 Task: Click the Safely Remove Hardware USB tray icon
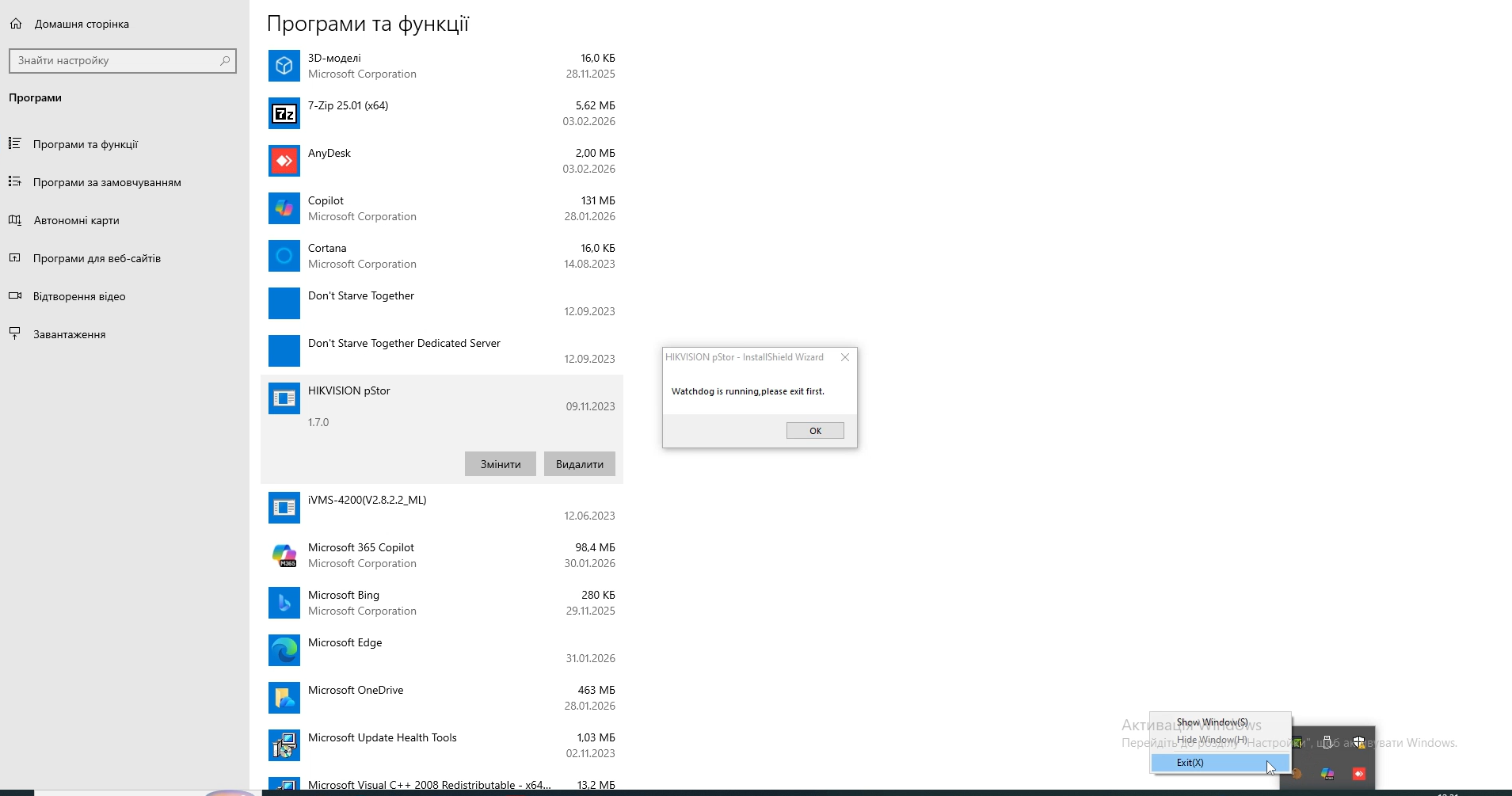[1327, 742]
